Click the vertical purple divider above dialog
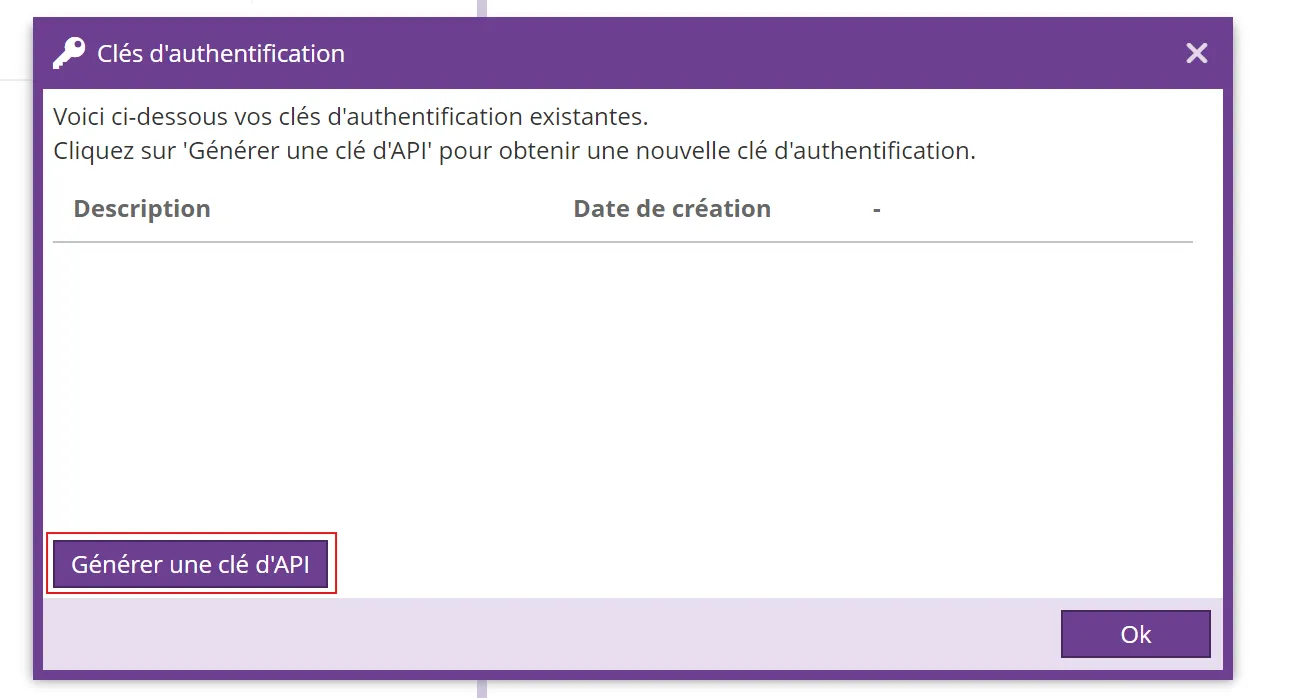This screenshot has width=1302, height=698. [x=482, y=8]
